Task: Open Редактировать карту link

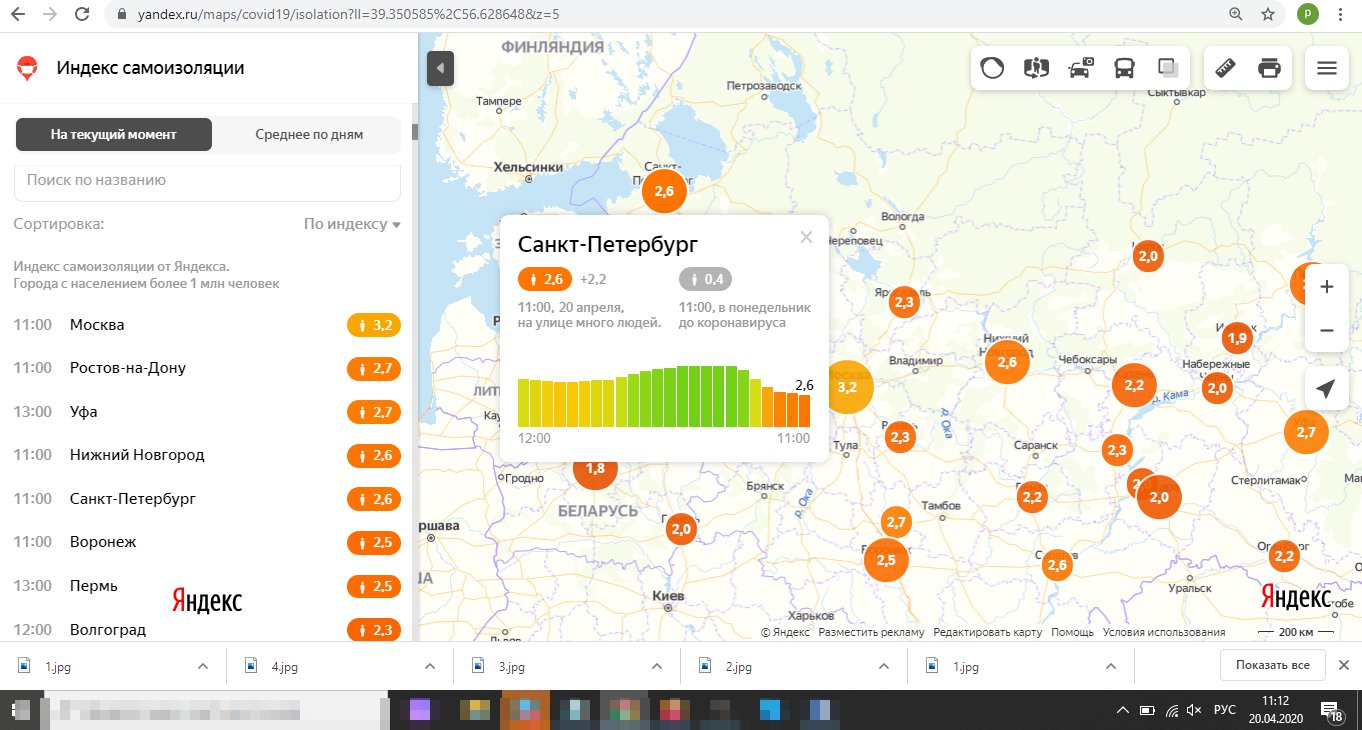Action: coord(987,632)
